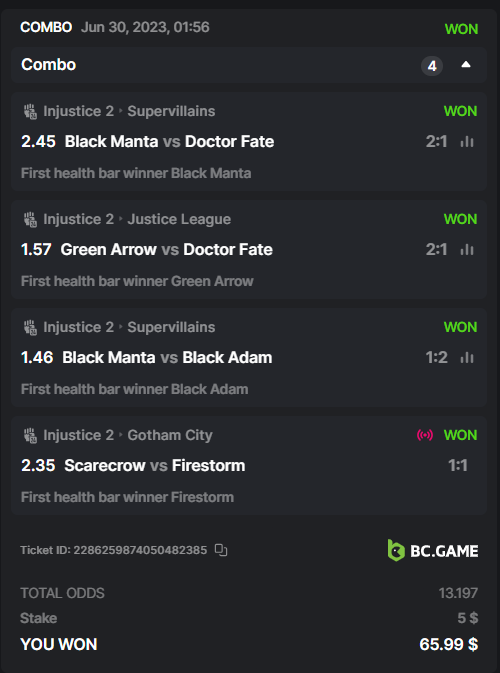The width and height of the screenshot is (500, 673).
Task: Open the Gotham City league link
Action: [170, 435]
